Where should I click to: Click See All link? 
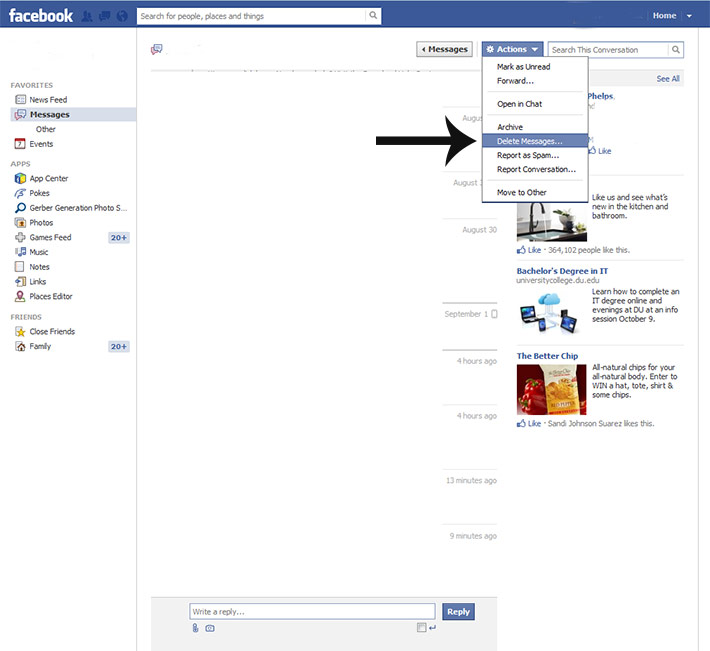click(668, 78)
